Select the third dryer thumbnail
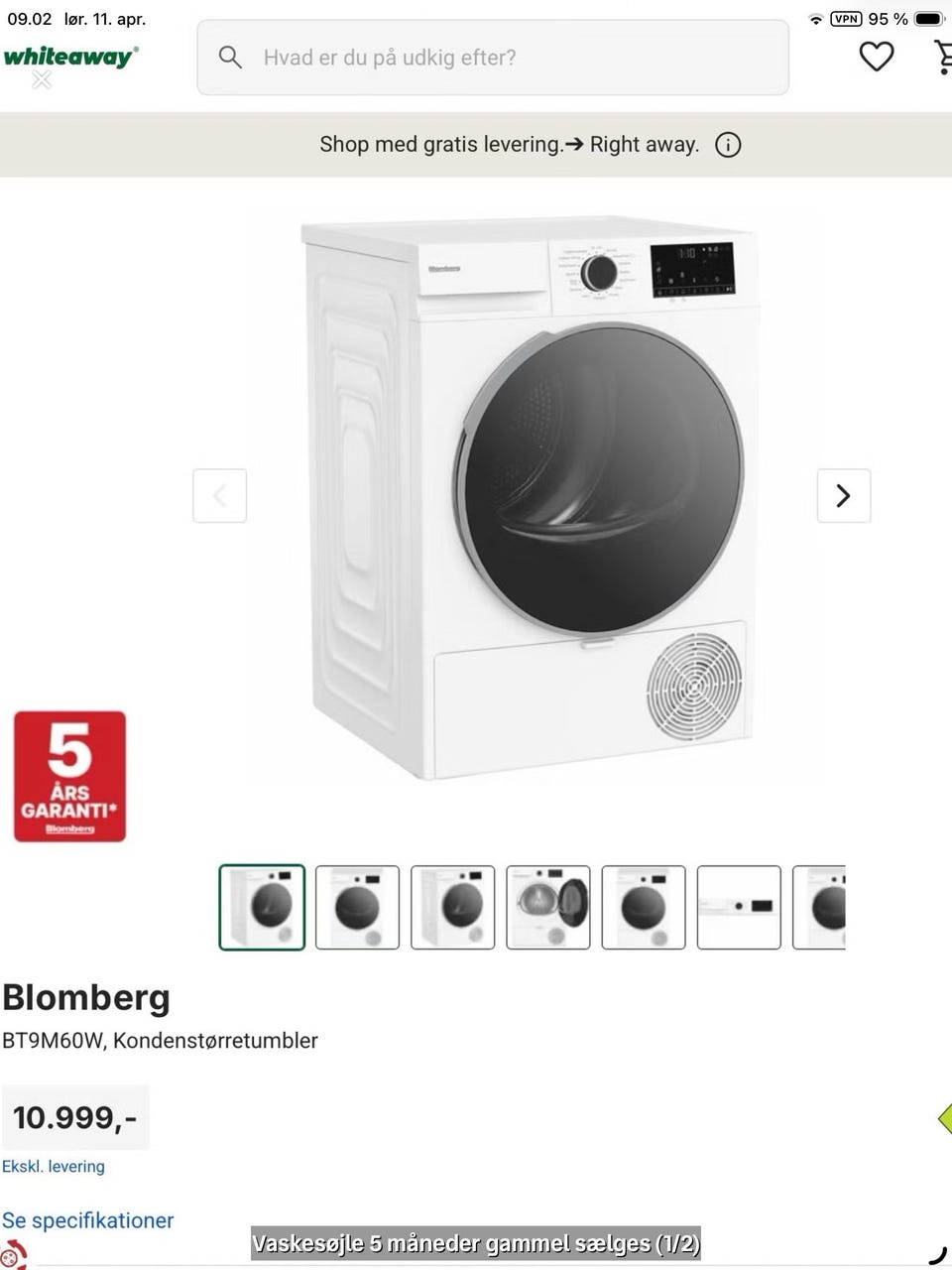 [453, 908]
